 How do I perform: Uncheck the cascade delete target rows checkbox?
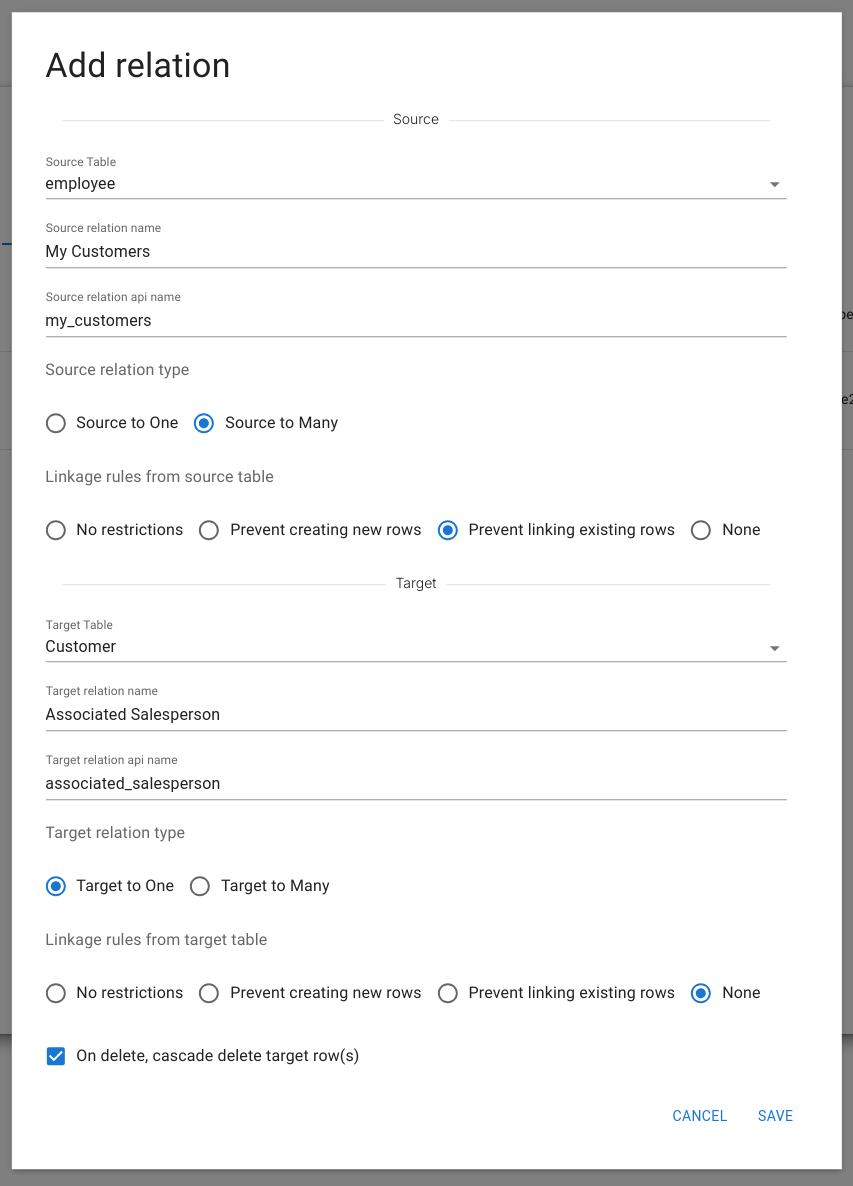(56, 1056)
